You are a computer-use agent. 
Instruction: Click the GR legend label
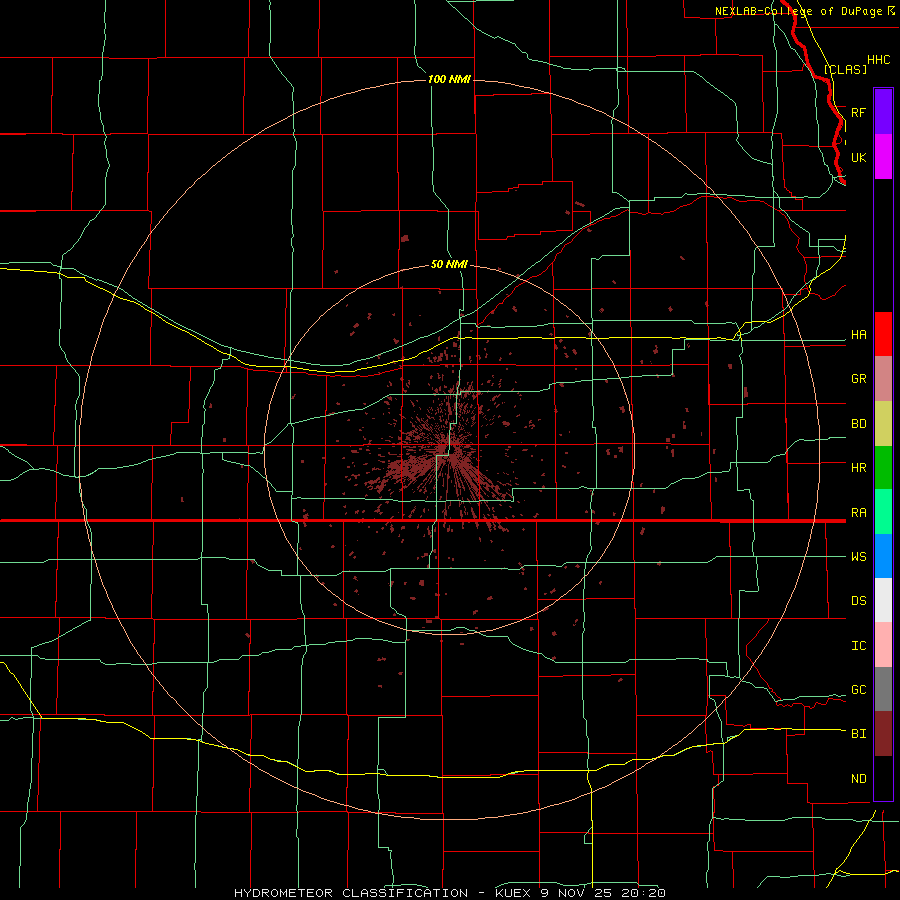click(858, 379)
